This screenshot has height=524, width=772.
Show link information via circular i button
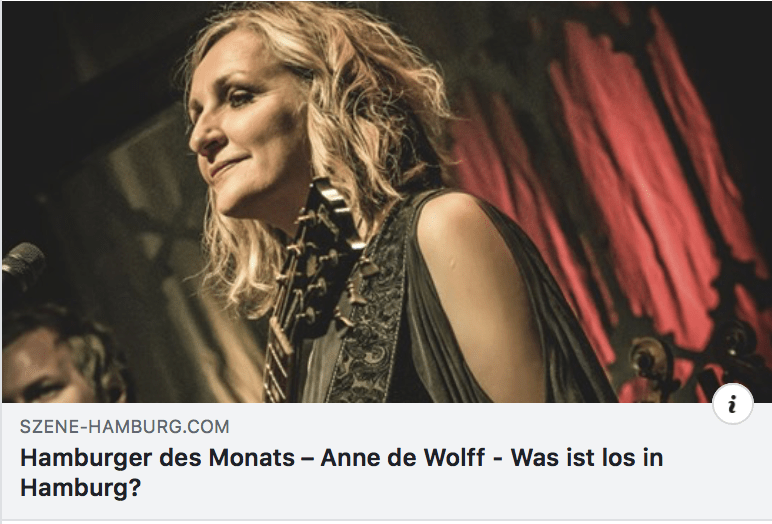[x=733, y=403]
